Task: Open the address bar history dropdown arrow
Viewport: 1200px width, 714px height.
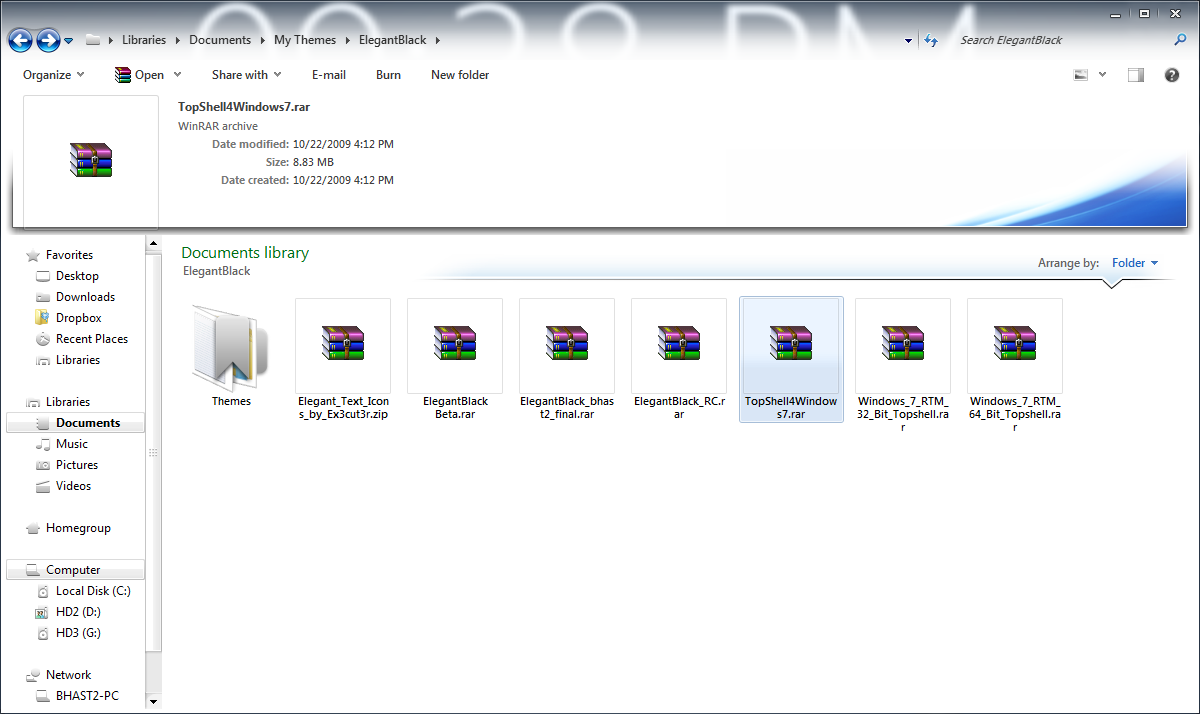Action: click(x=908, y=41)
